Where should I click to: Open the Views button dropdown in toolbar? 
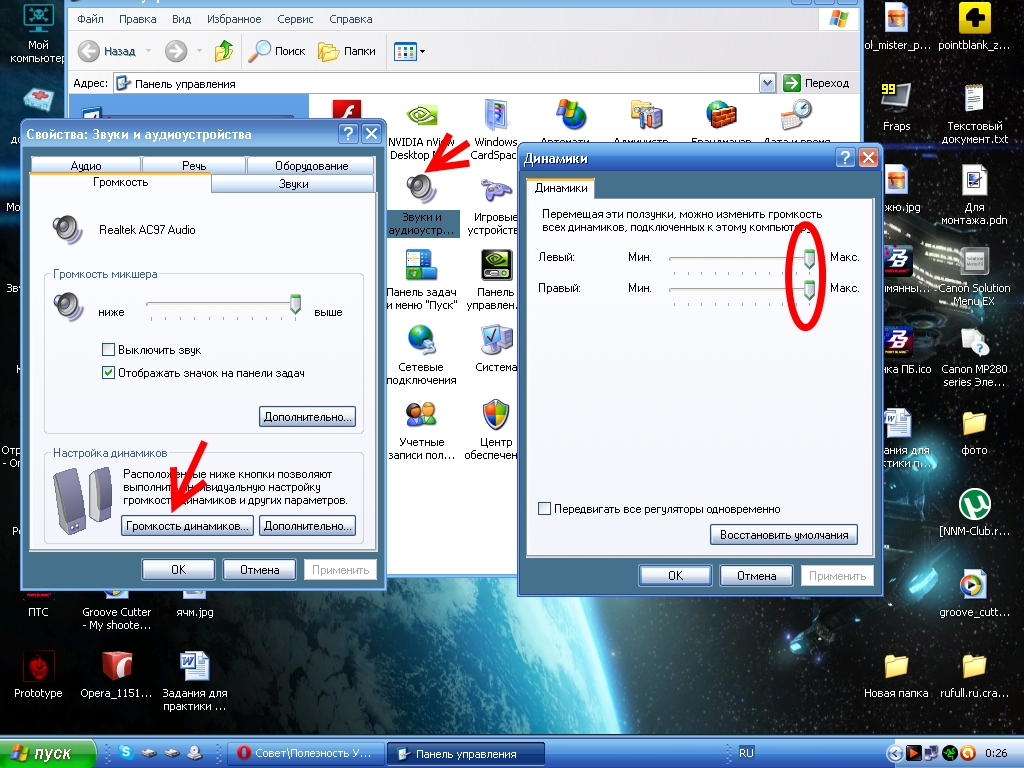423,51
